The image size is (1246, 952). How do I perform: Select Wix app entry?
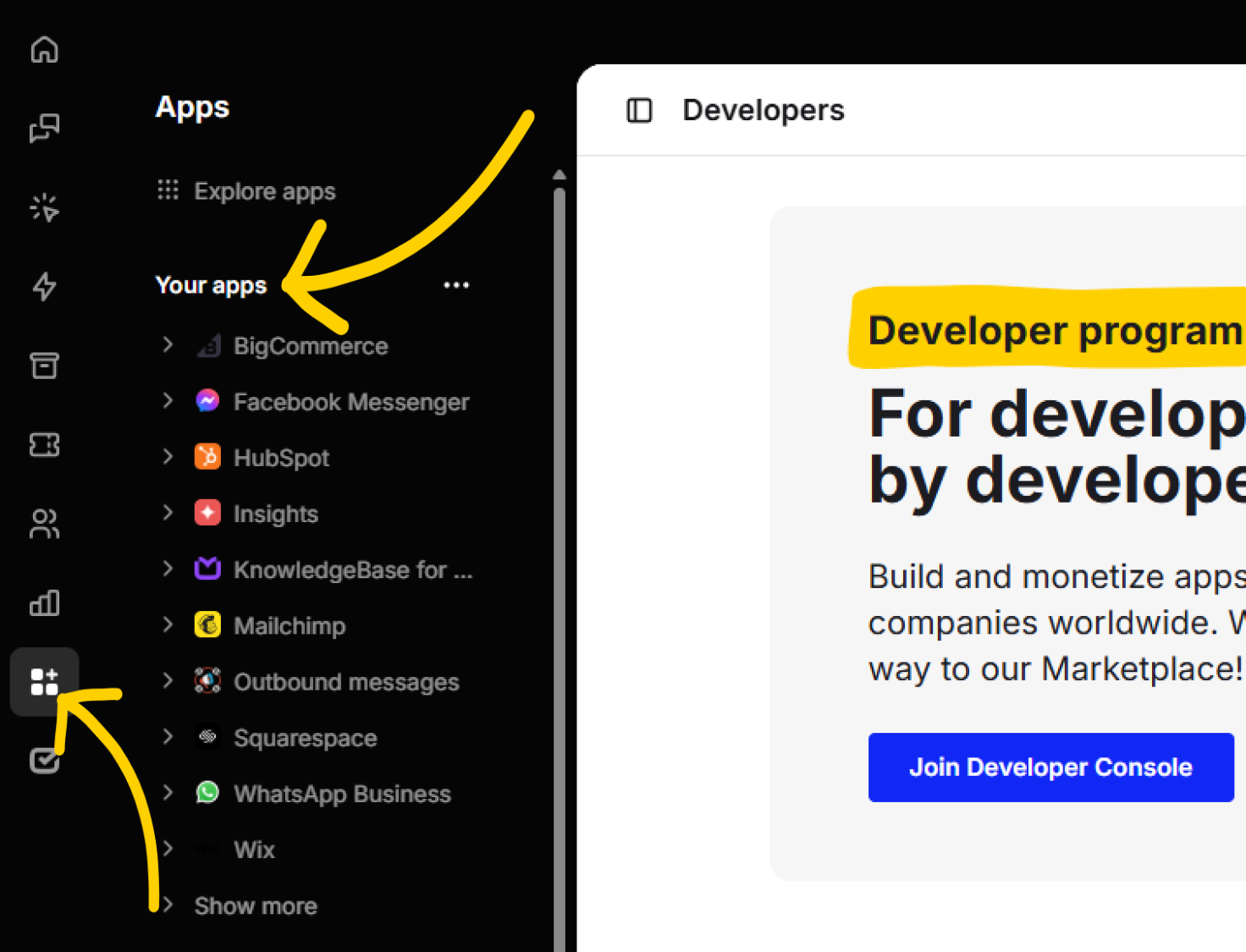254,850
